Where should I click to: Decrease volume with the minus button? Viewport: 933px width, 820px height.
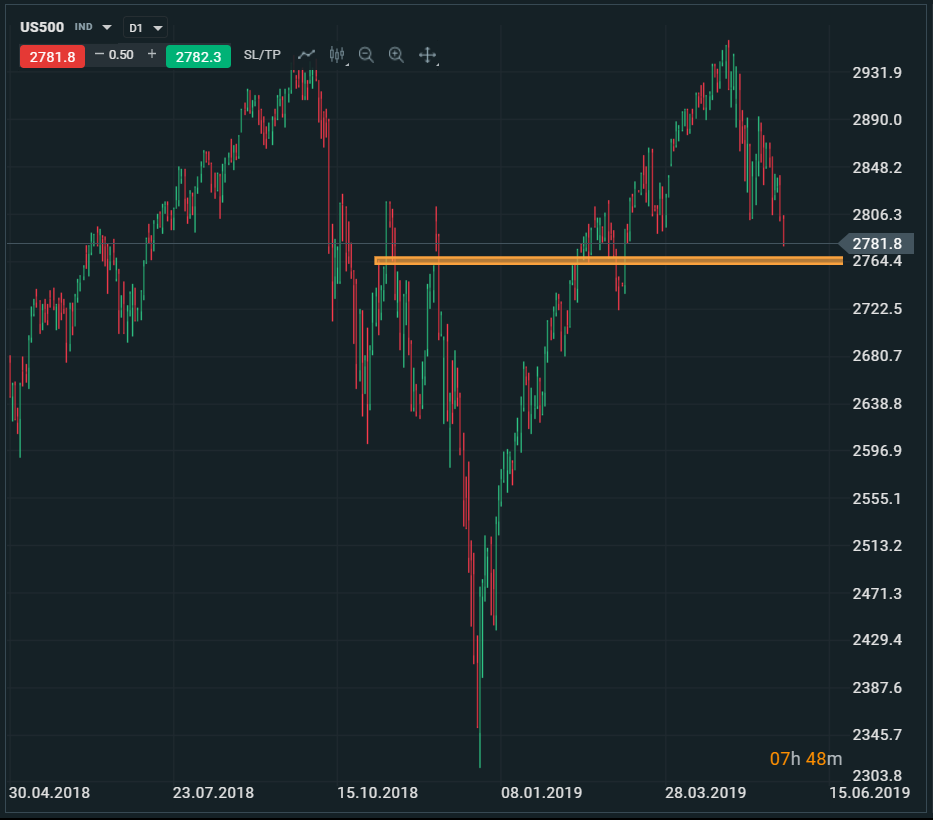point(98,55)
